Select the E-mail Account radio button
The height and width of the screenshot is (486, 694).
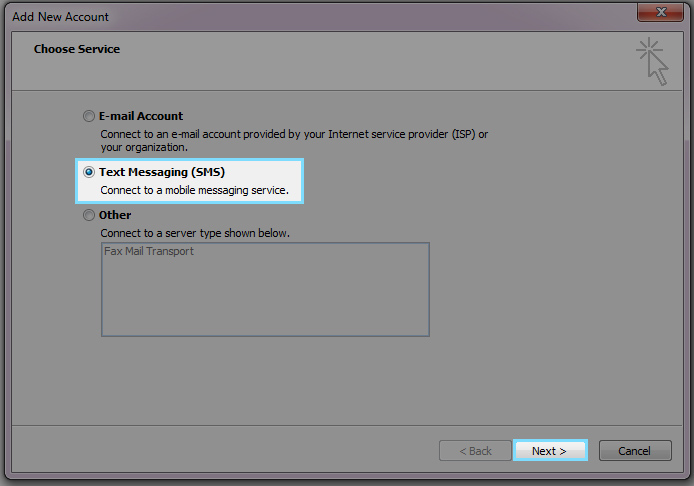89,116
